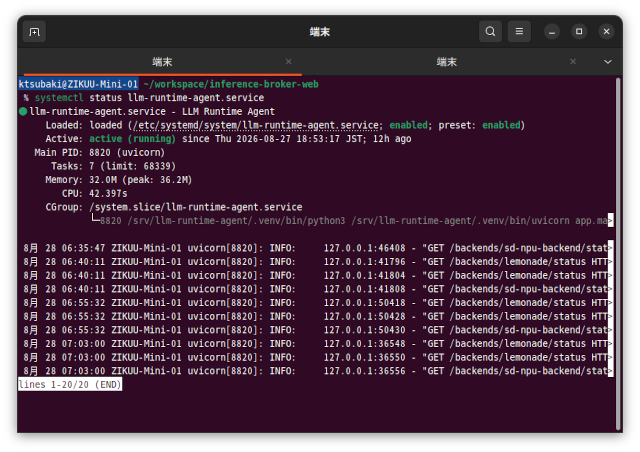Expand the tab list dropdown chevron

point(608,62)
